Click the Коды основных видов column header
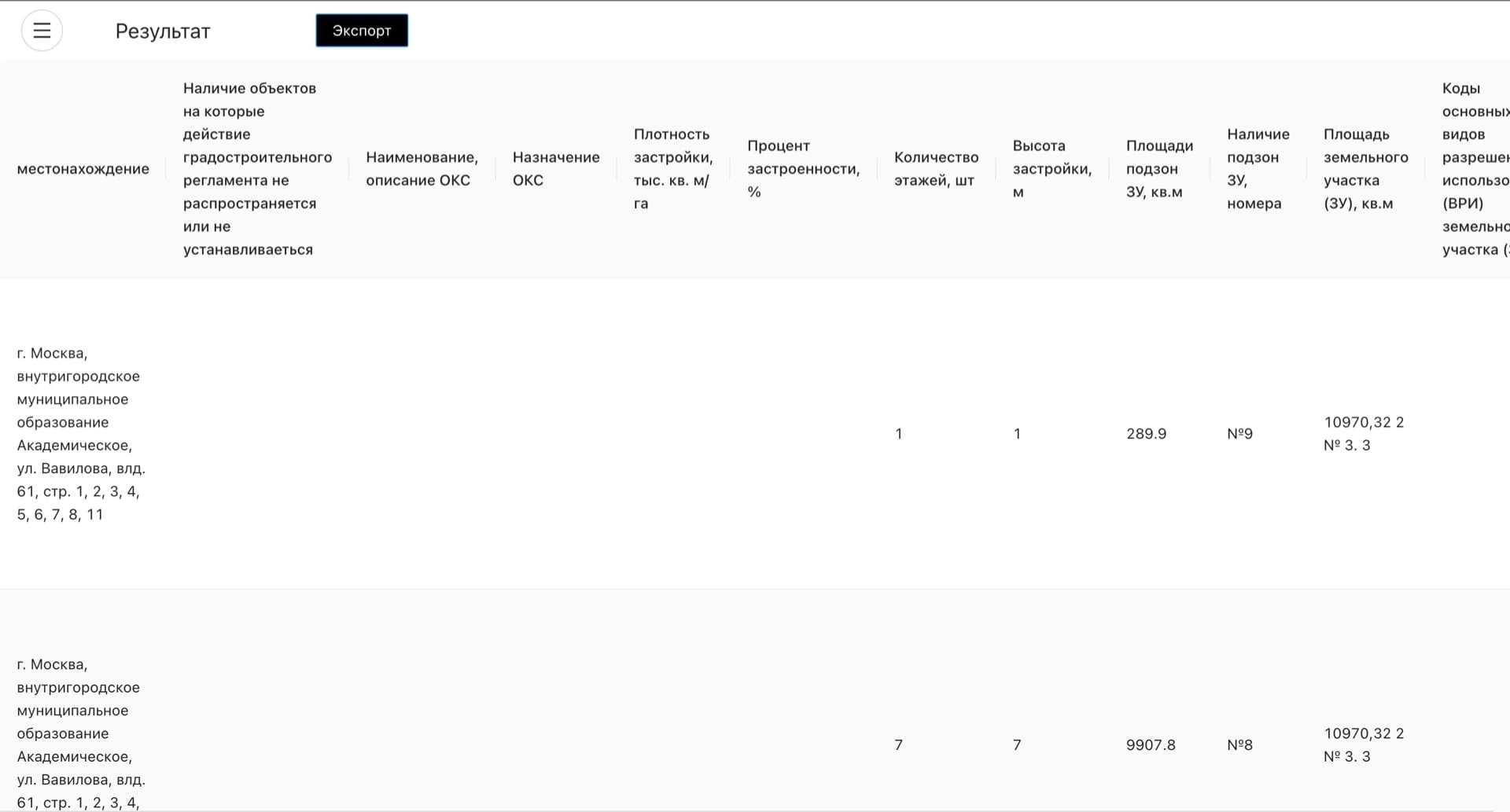Screen dimensions: 1510x812 1475,169
